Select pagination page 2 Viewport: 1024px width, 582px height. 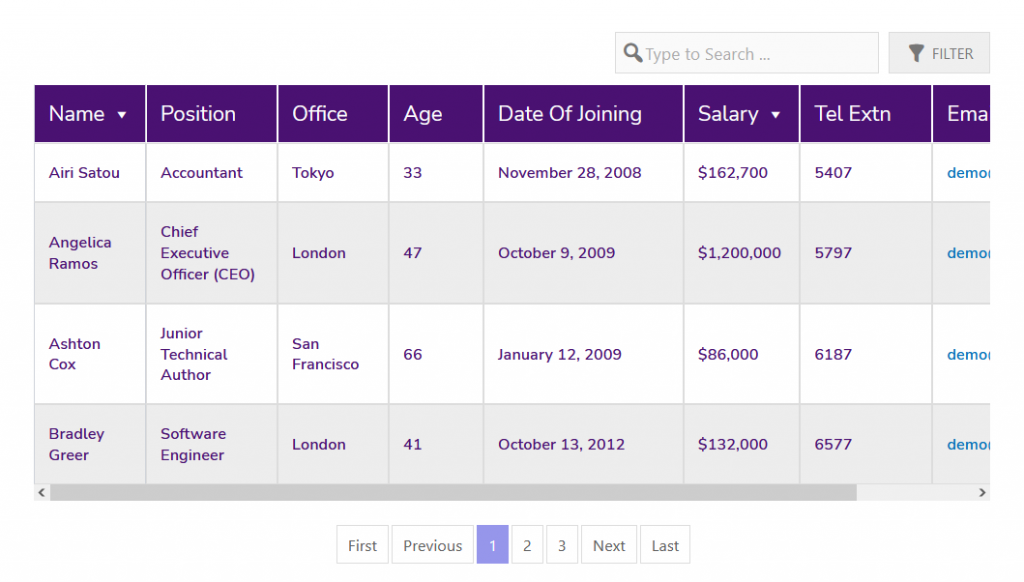pyautogui.click(x=527, y=545)
